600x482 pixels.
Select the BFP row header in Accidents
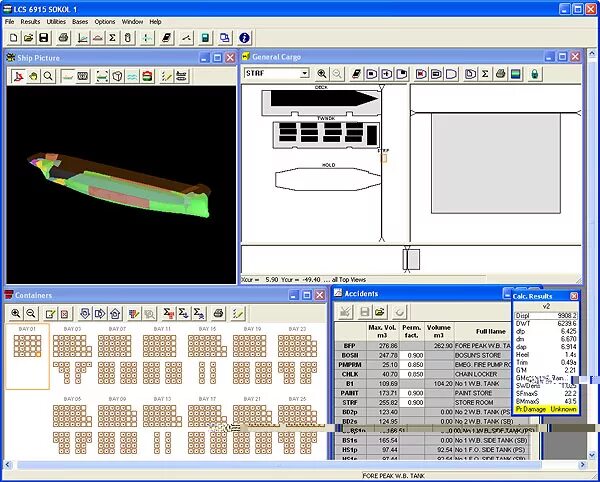[350, 346]
